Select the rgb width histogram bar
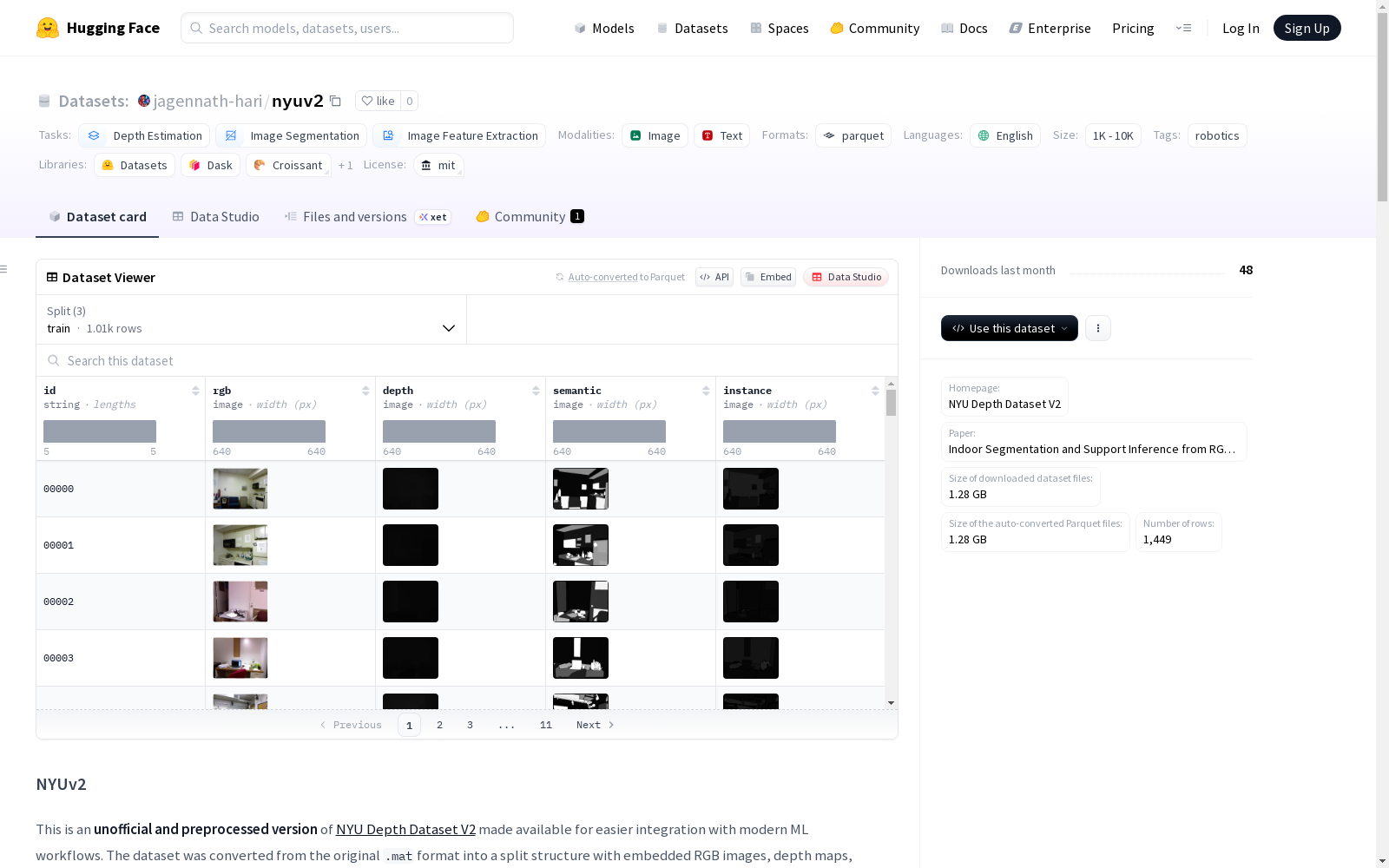This screenshot has height=868, width=1389. pyautogui.click(x=269, y=431)
